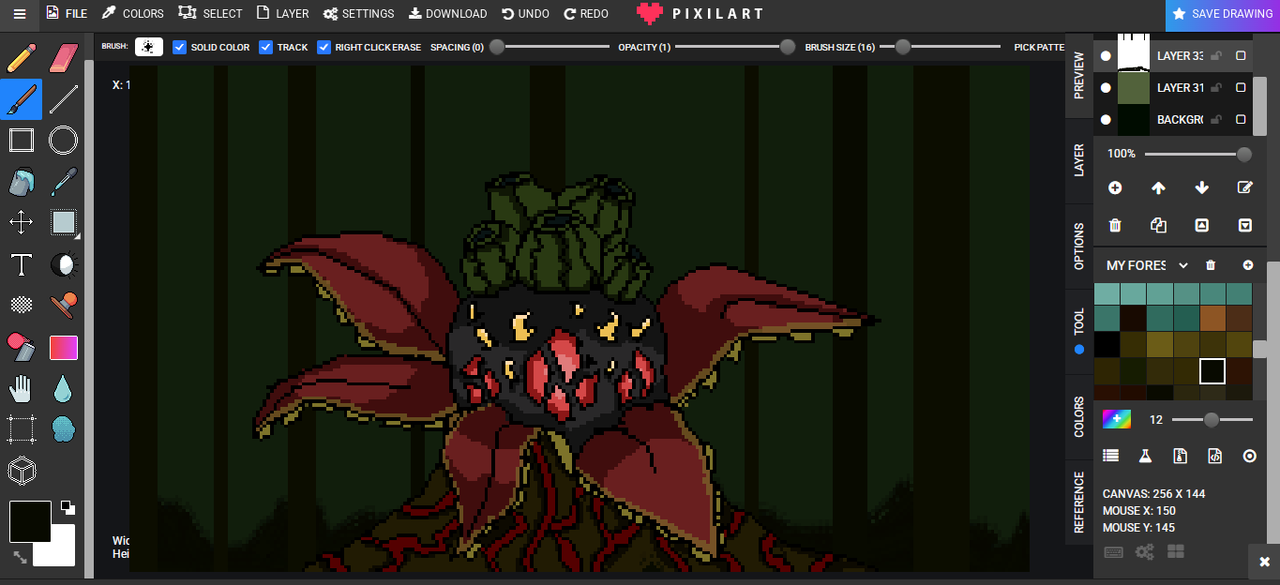Select the Circle shape tool

click(63, 140)
